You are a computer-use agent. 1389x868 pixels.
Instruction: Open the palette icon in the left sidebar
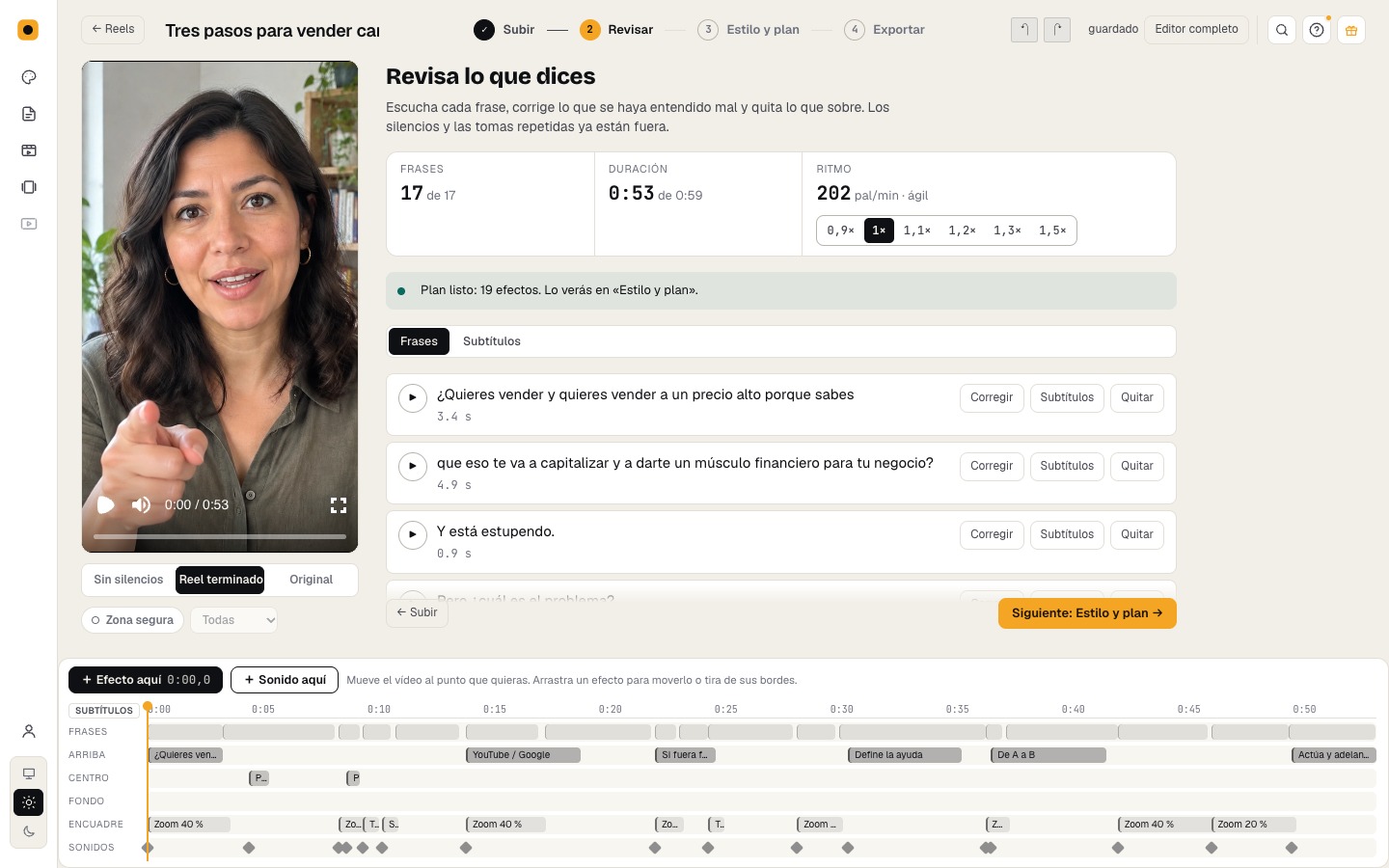click(29, 77)
